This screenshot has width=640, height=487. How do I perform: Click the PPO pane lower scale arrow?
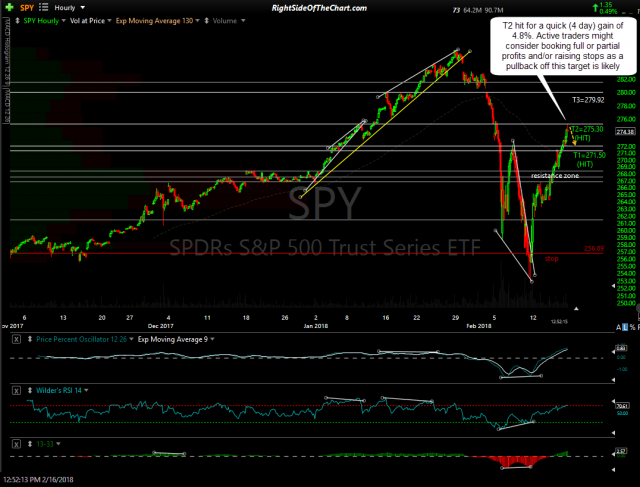coord(613,380)
